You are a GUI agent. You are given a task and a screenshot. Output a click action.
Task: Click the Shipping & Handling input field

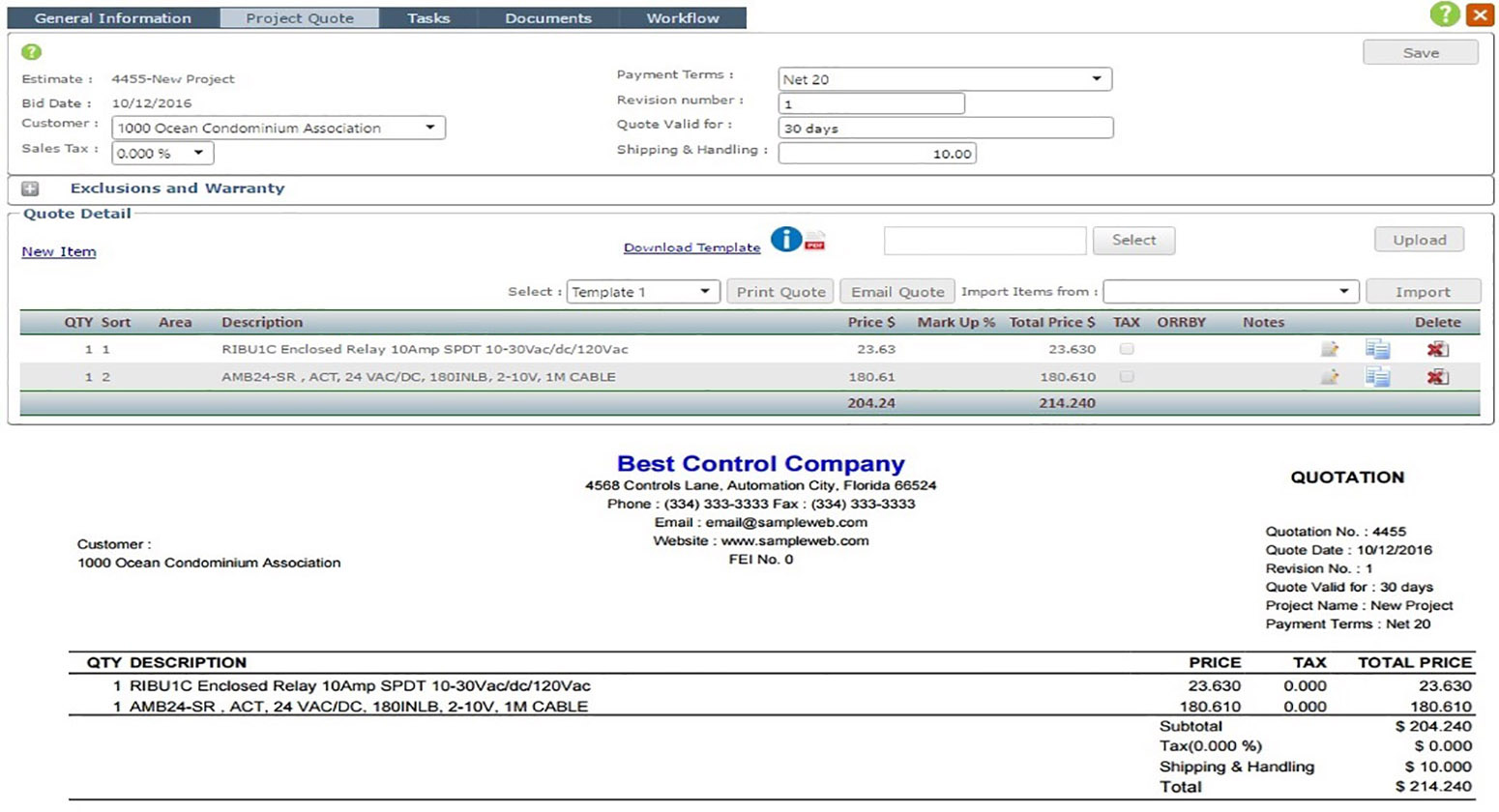pos(876,154)
